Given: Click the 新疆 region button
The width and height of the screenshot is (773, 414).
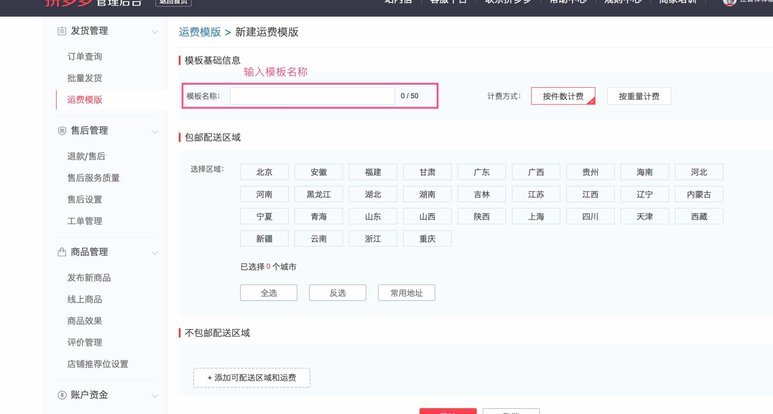Looking at the screenshot, I should pos(264,239).
